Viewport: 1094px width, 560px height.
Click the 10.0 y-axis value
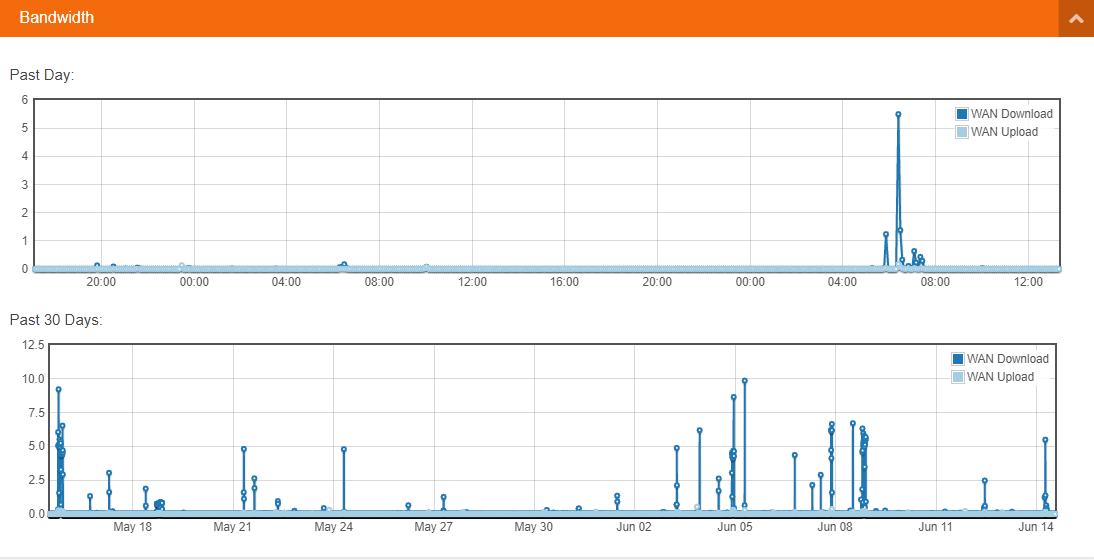(x=33, y=379)
